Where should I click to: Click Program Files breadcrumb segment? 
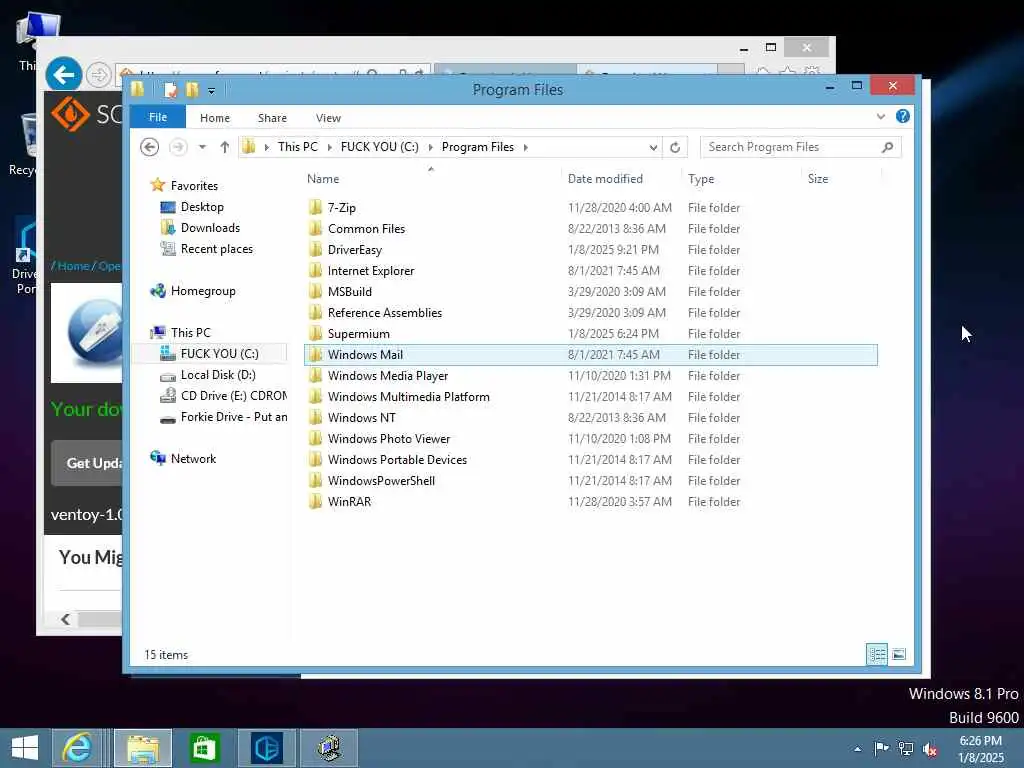tap(477, 147)
